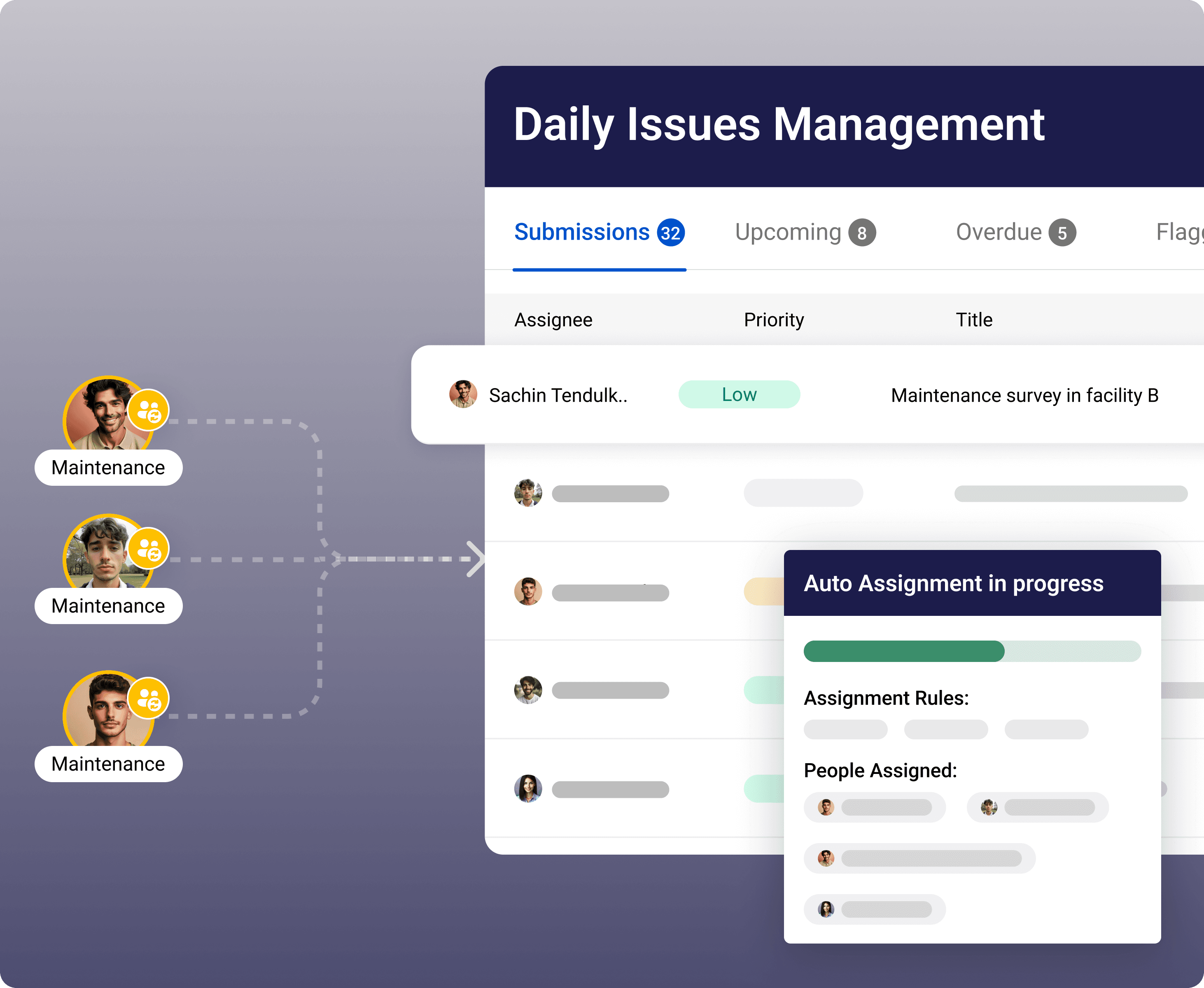The image size is (1204, 988).
Task: Click the female assignee avatar in last row
Action: pyautogui.click(x=528, y=789)
